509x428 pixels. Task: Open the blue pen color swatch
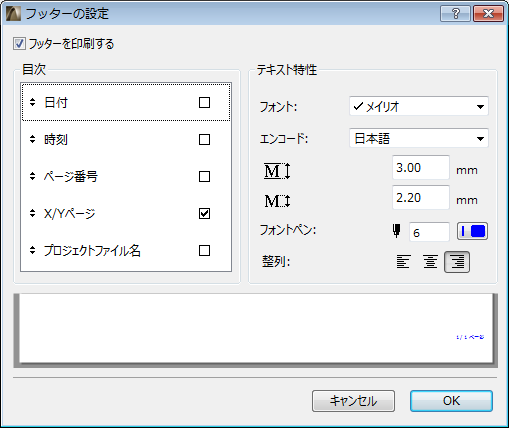pos(472,231)
